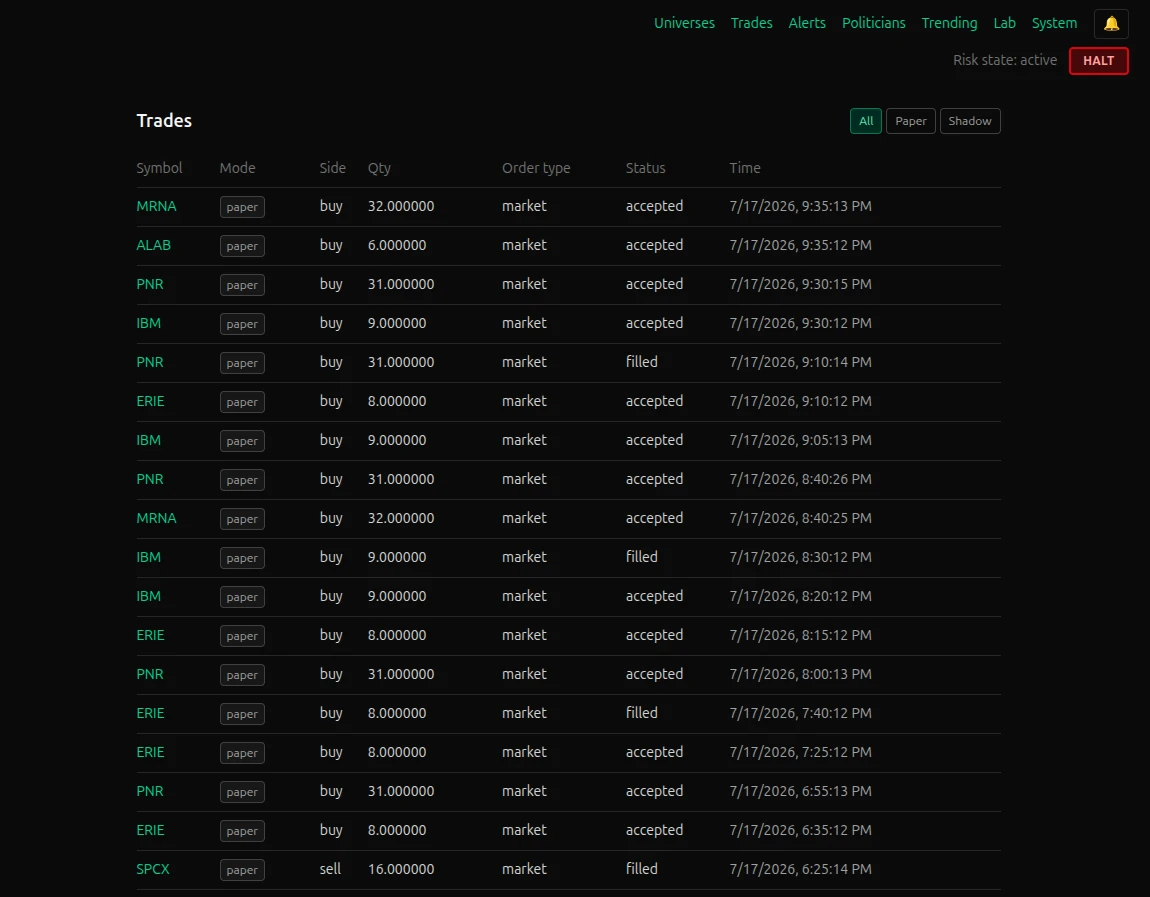Click the 6.000000 quantity cell

click(397, 245)
